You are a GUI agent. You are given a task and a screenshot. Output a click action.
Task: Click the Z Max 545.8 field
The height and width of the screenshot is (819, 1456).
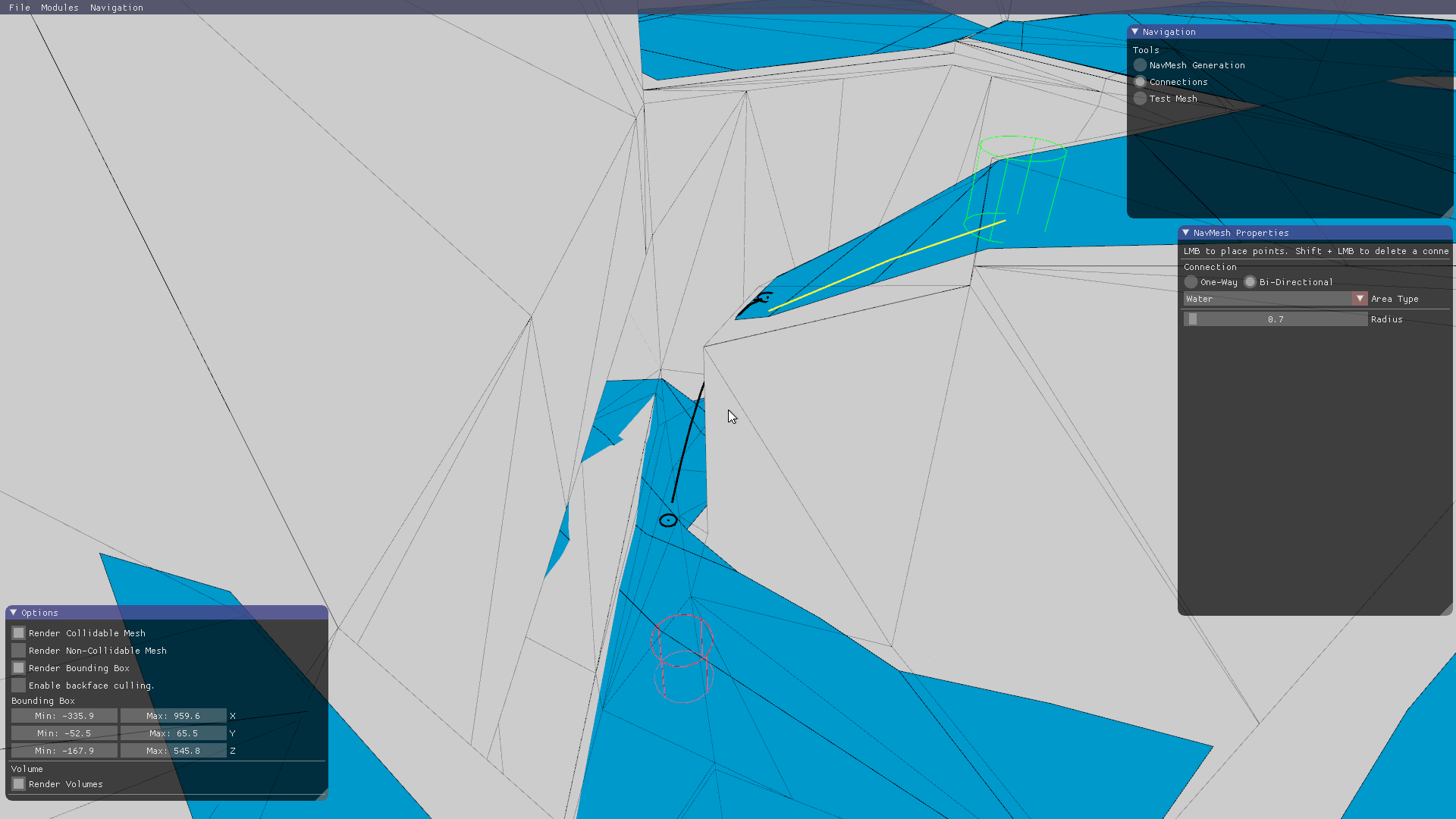pyautogui.click(x=174, y=751)
